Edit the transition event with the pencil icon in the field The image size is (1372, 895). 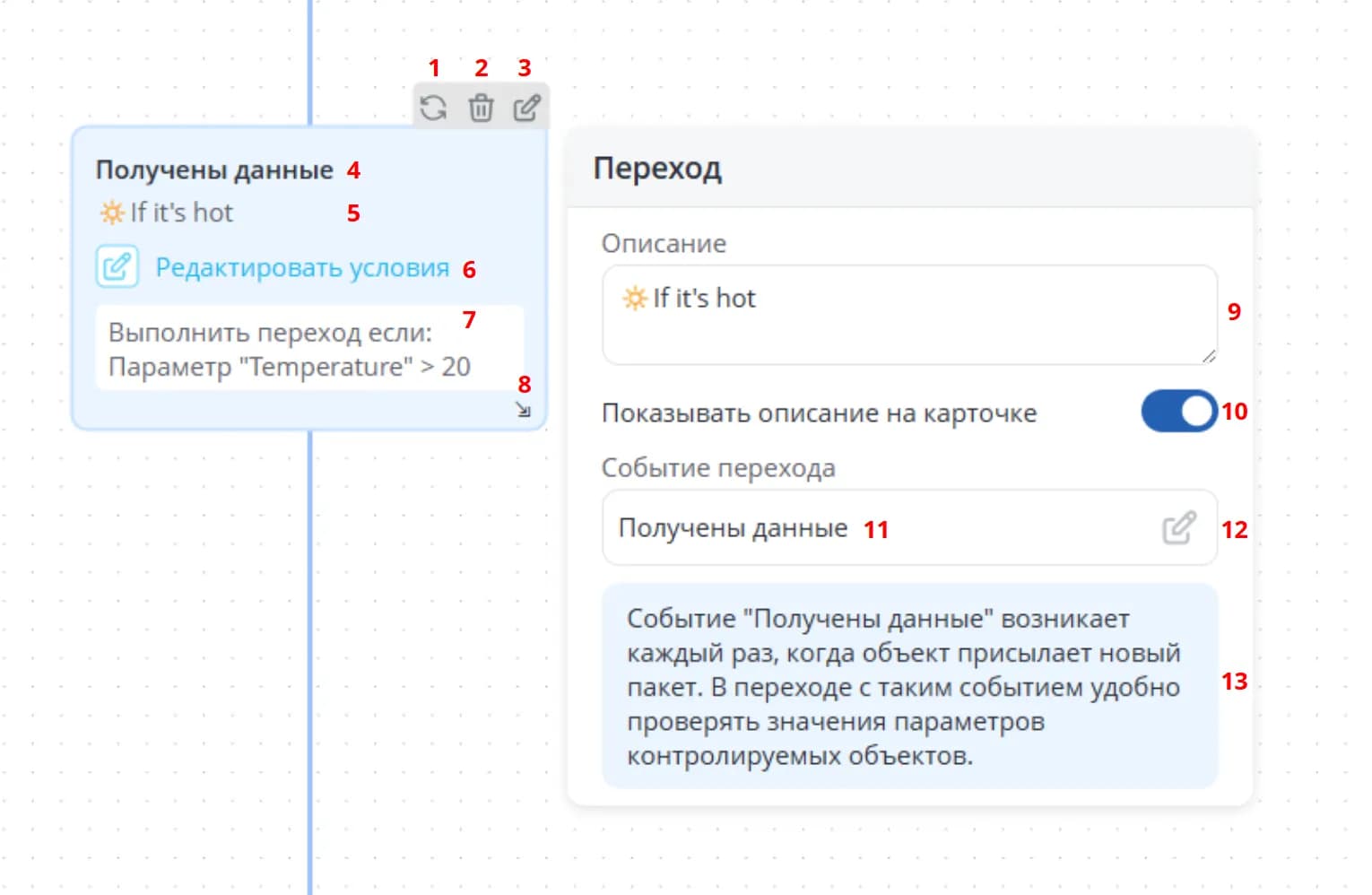[x=1179, y=527]
